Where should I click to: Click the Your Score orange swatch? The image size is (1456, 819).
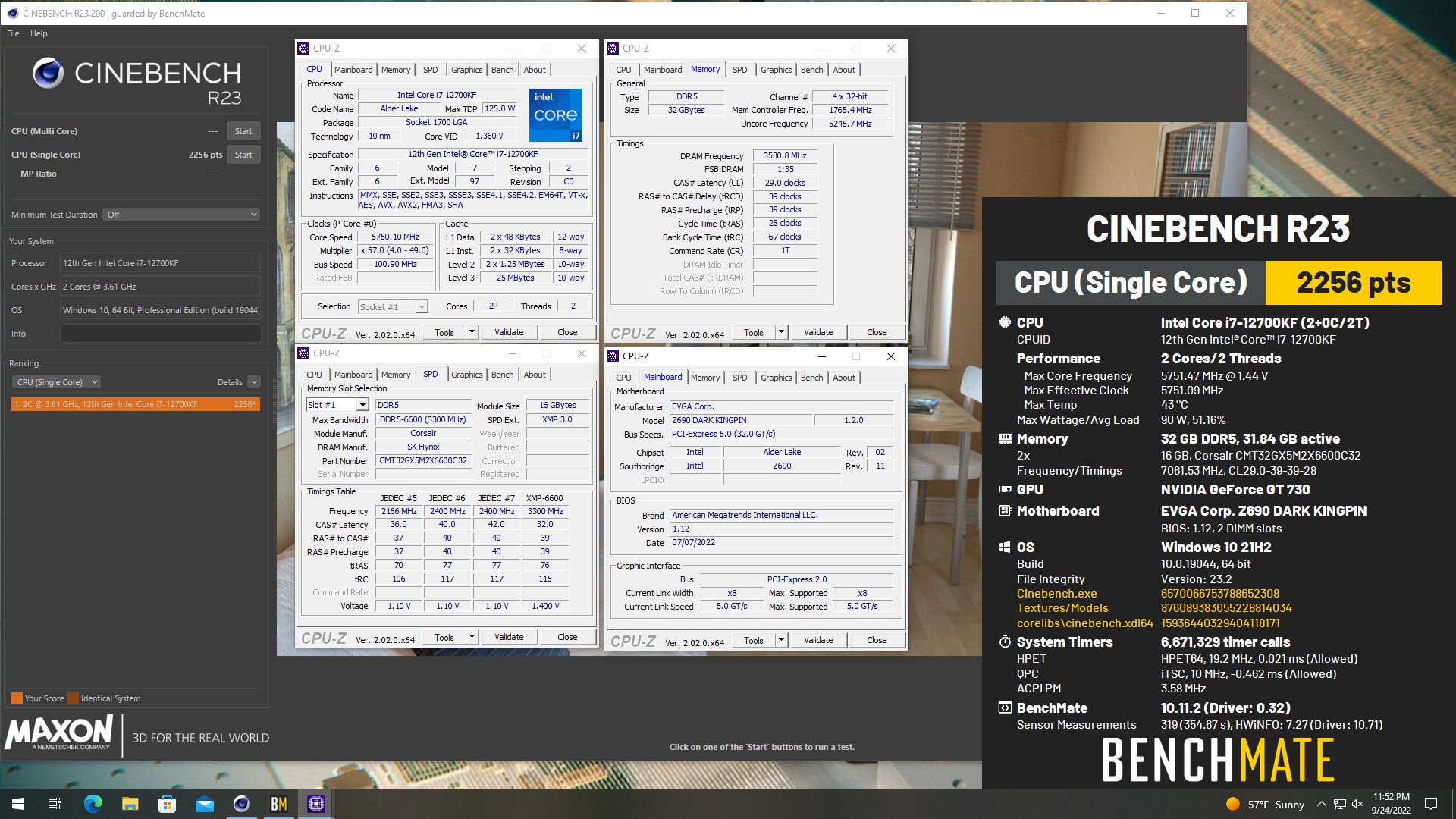point(17,698)
